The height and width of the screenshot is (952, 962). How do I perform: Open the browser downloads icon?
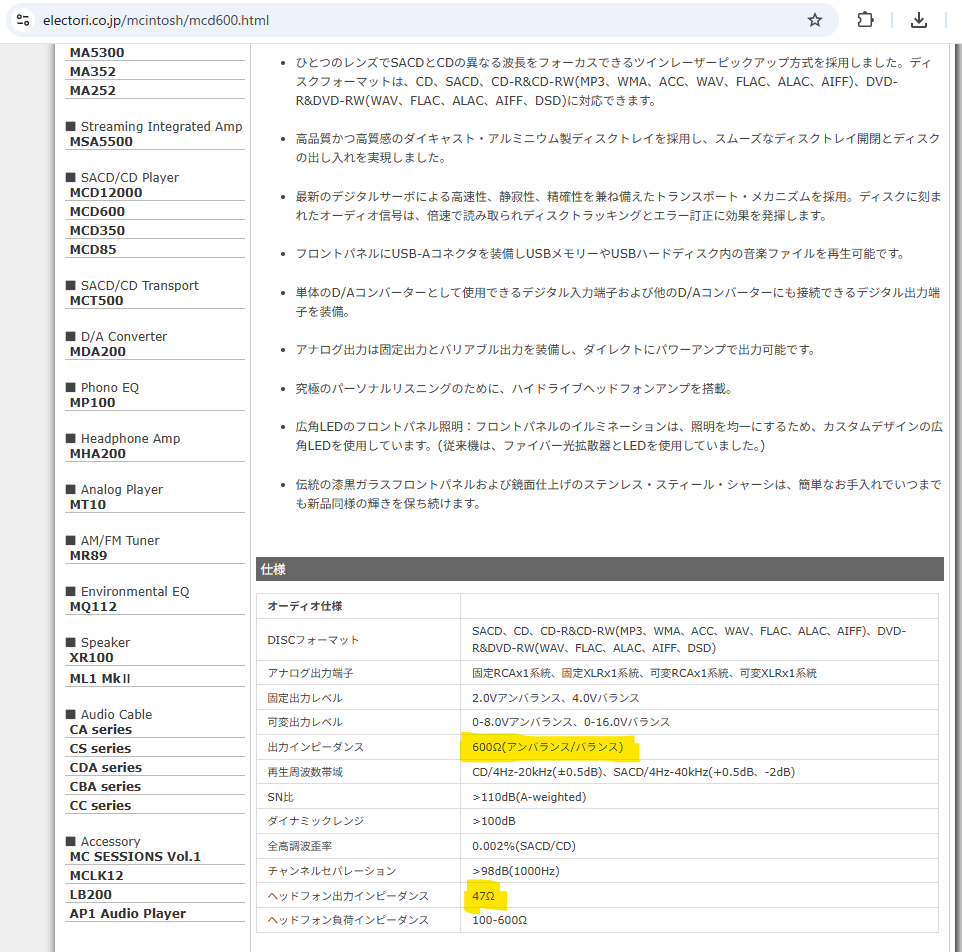[918, 20]
